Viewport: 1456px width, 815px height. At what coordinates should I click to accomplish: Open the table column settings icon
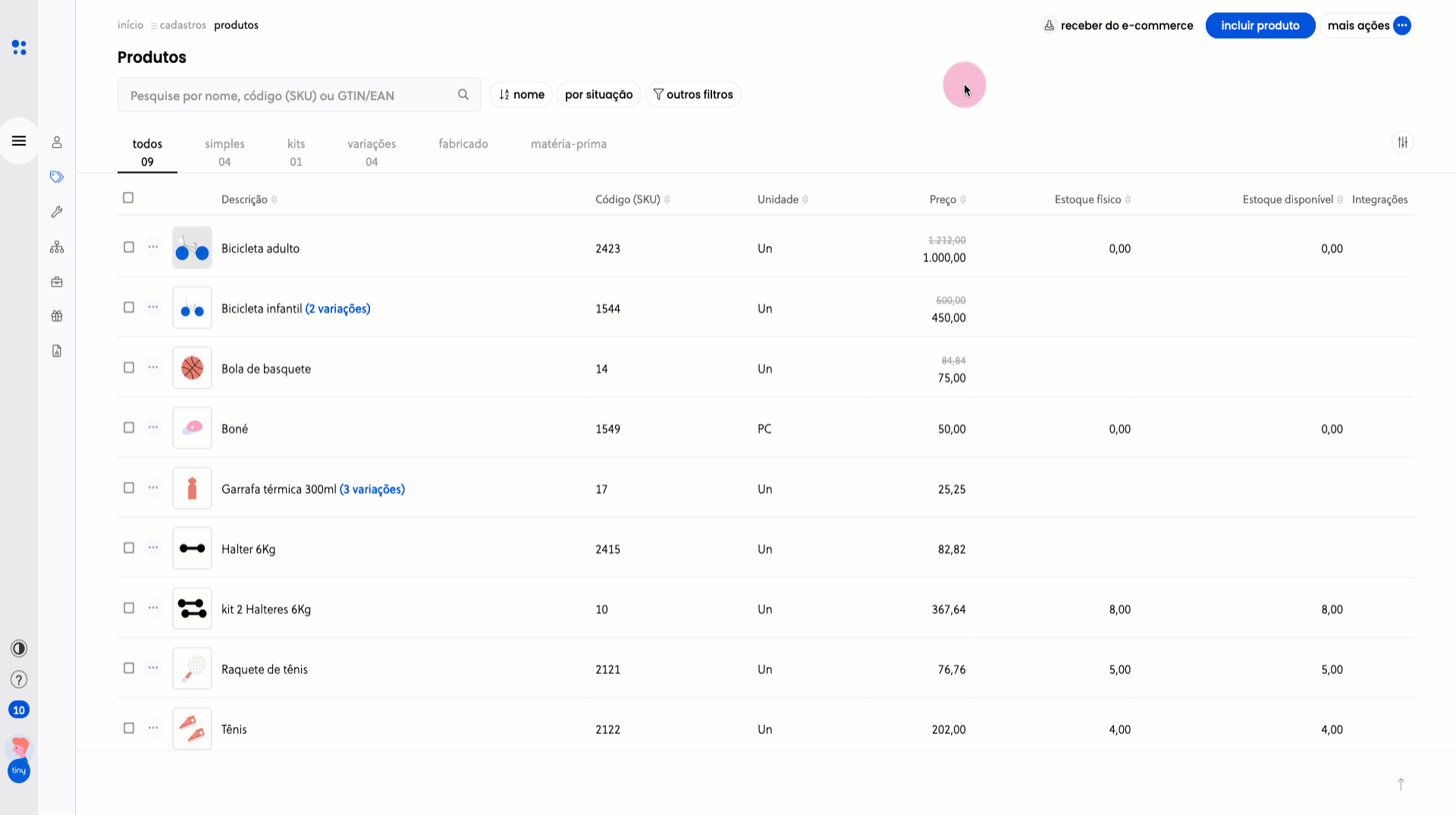pos(1402,143)
